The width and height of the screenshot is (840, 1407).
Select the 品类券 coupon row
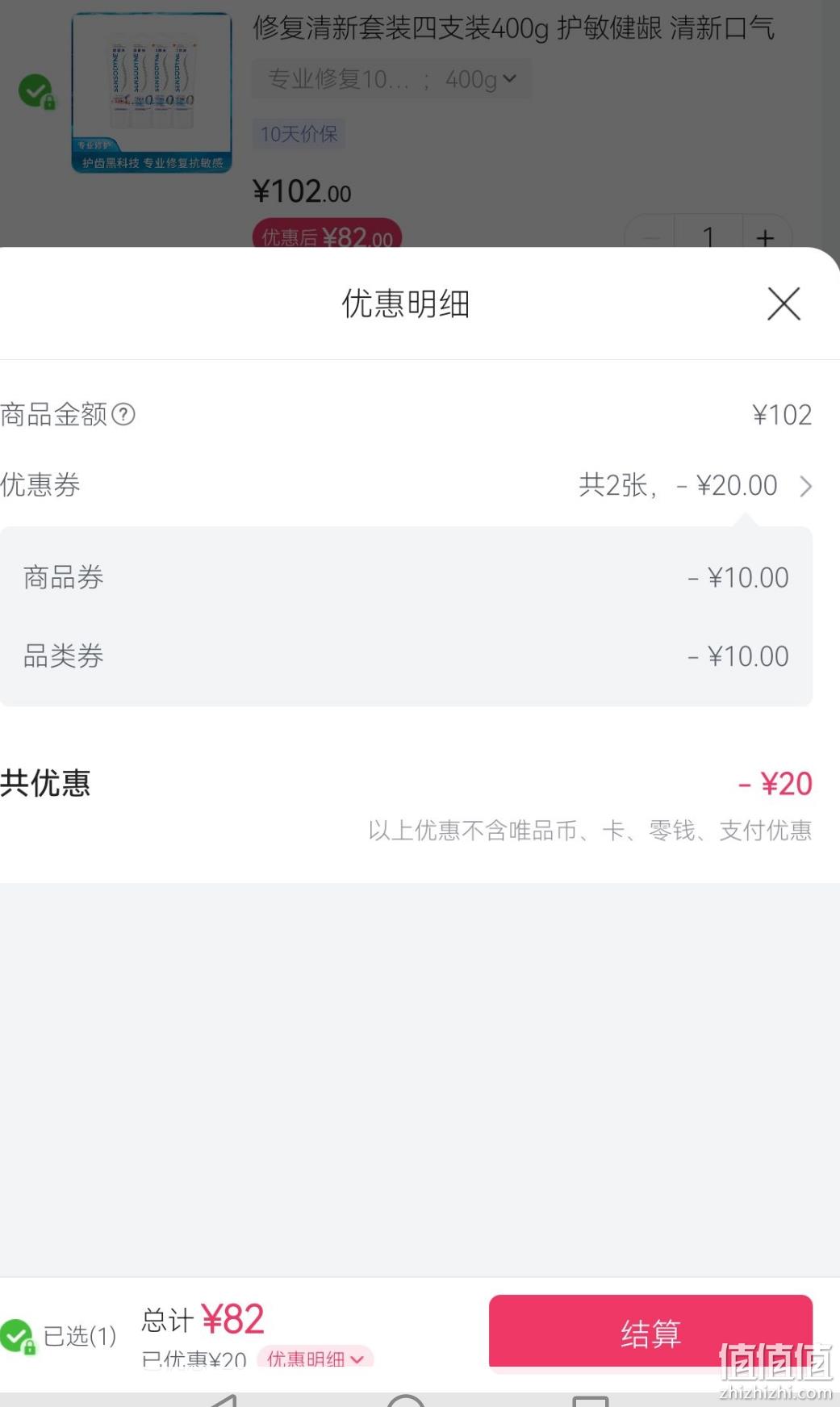[x=406, y=655]
